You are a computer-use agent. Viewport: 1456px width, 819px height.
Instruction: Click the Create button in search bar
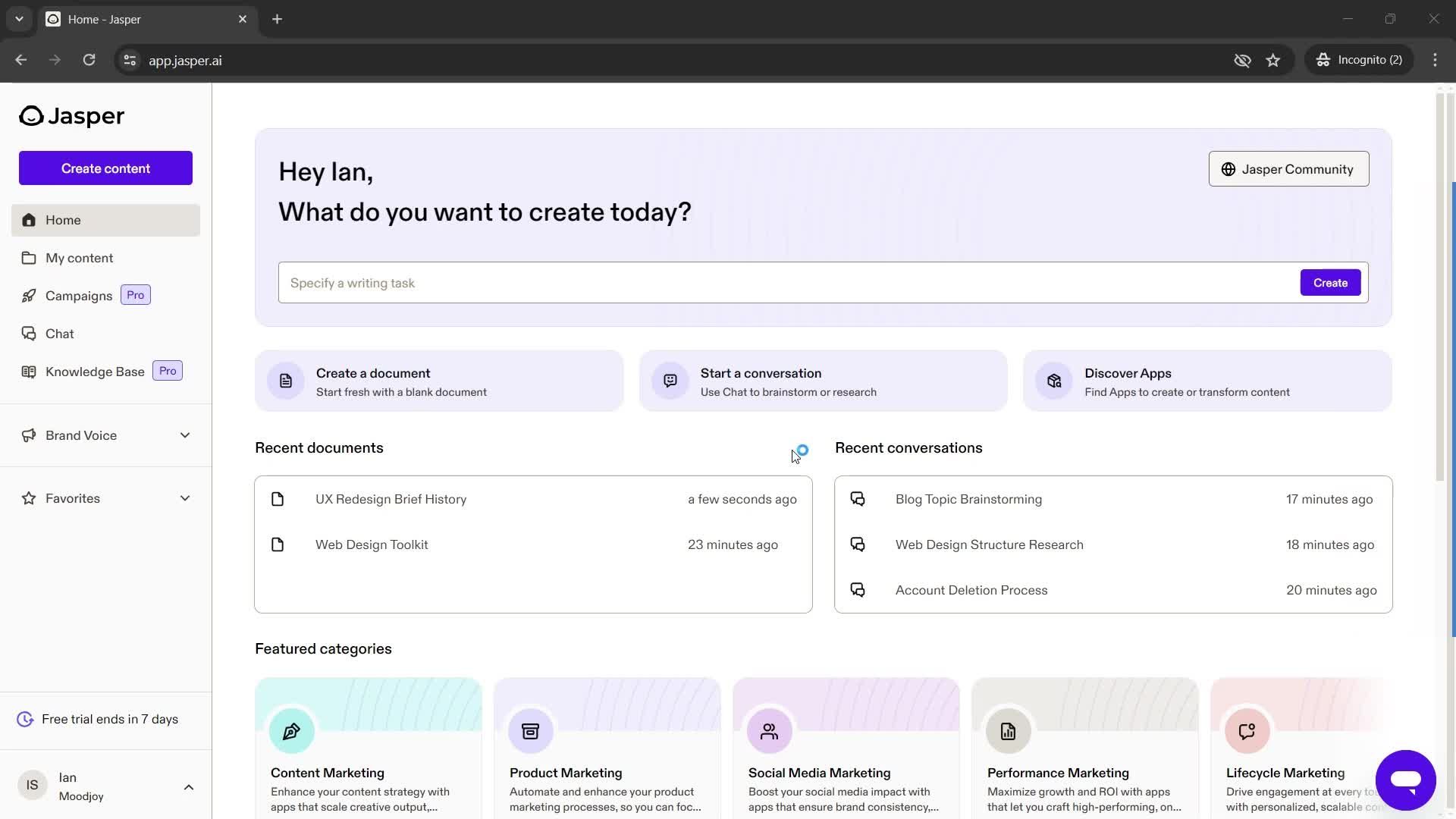1330,282
